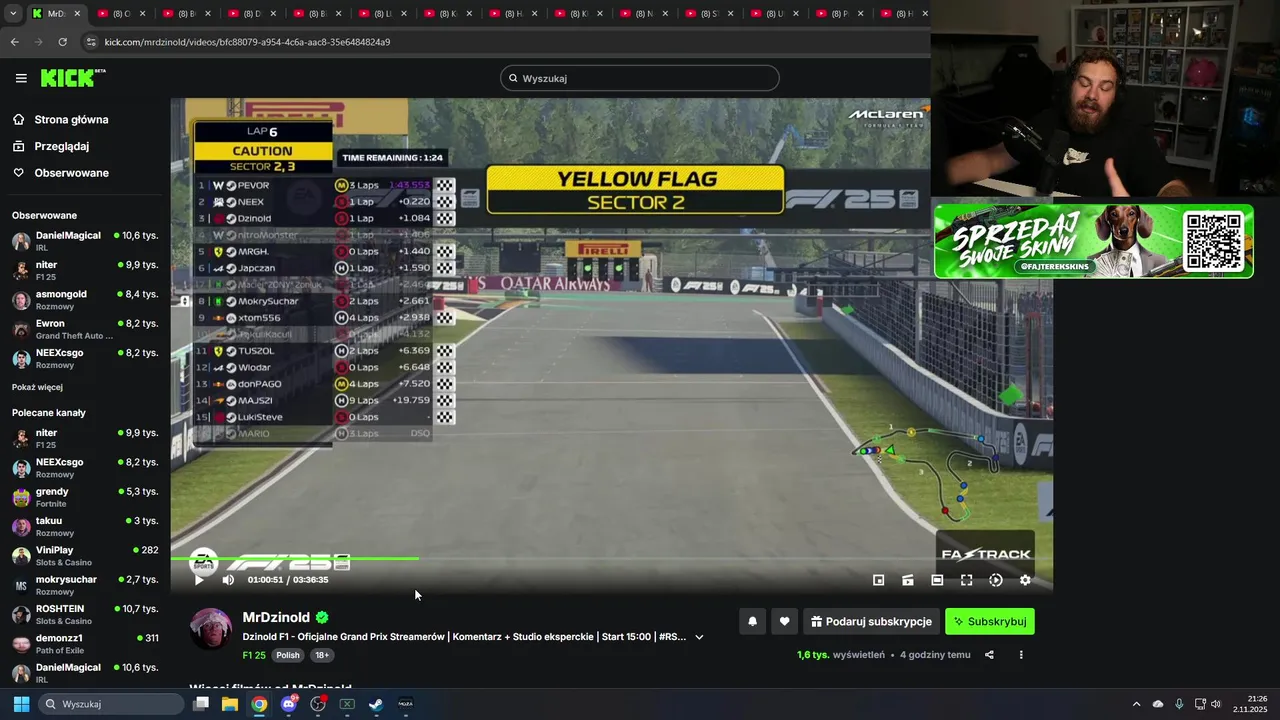Open OBS Studio from taskbar
This screenshot has width=1280, height=720.
coord(318,704)
